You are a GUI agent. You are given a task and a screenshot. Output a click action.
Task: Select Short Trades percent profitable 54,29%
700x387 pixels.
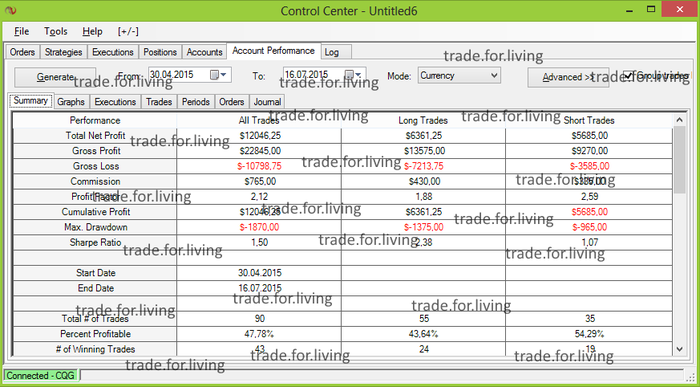[x=589, y=334]
